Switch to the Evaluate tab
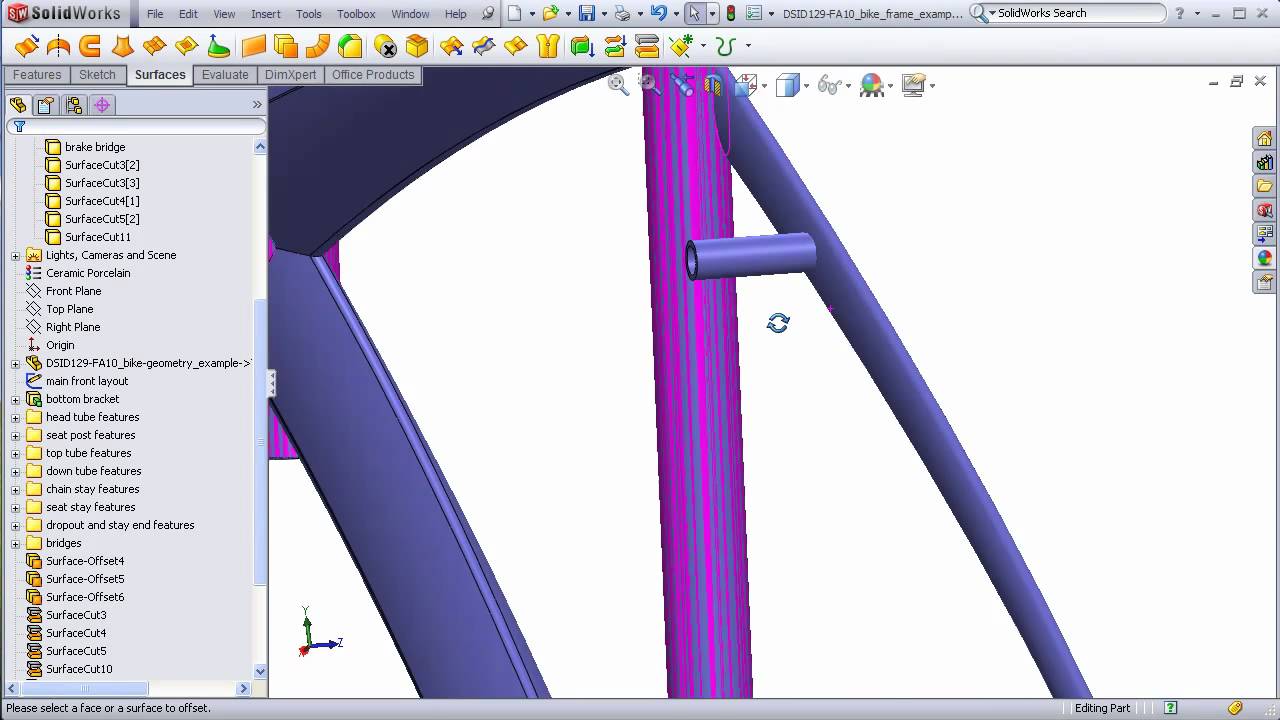Screen dimensions: 1280x720 [225, 75]
